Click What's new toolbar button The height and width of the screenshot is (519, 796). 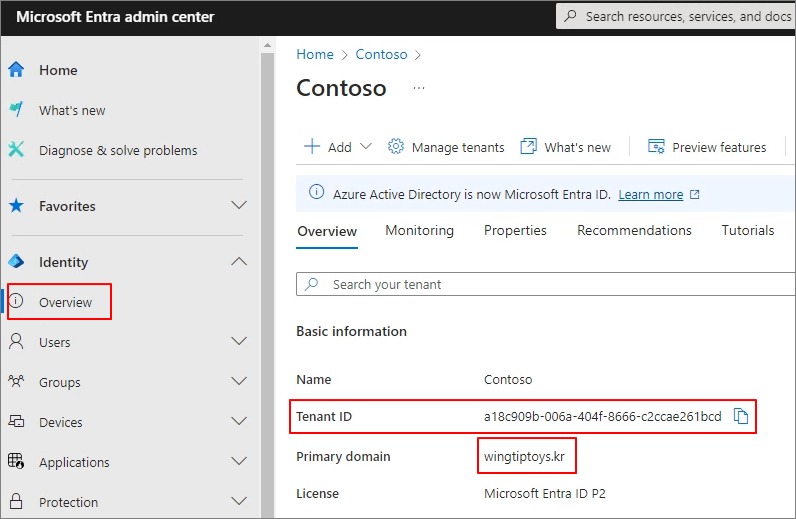click(566, 147)
